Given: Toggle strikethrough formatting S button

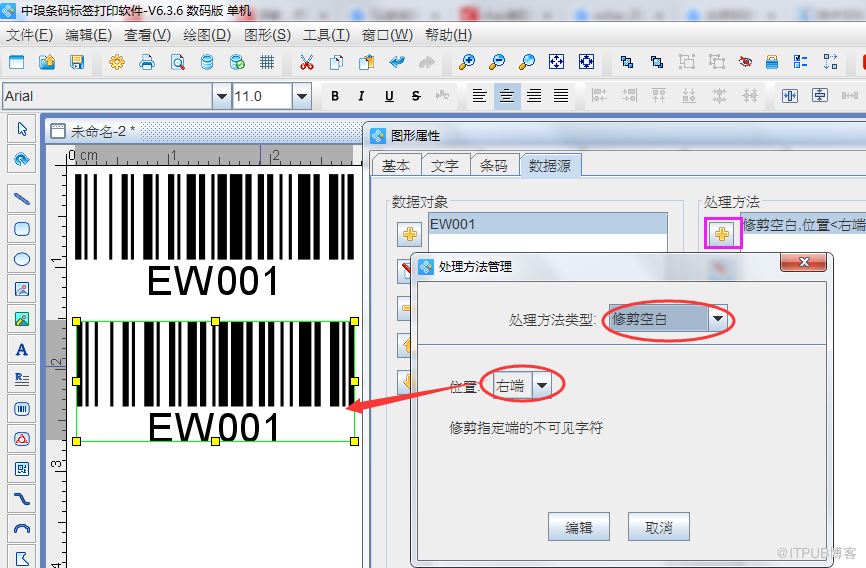Looking at the screenshot, I should (416, 96).
